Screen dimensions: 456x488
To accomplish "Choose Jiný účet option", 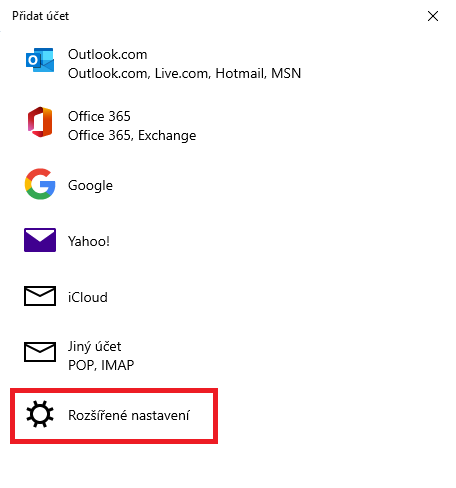I will coord(94,347).
